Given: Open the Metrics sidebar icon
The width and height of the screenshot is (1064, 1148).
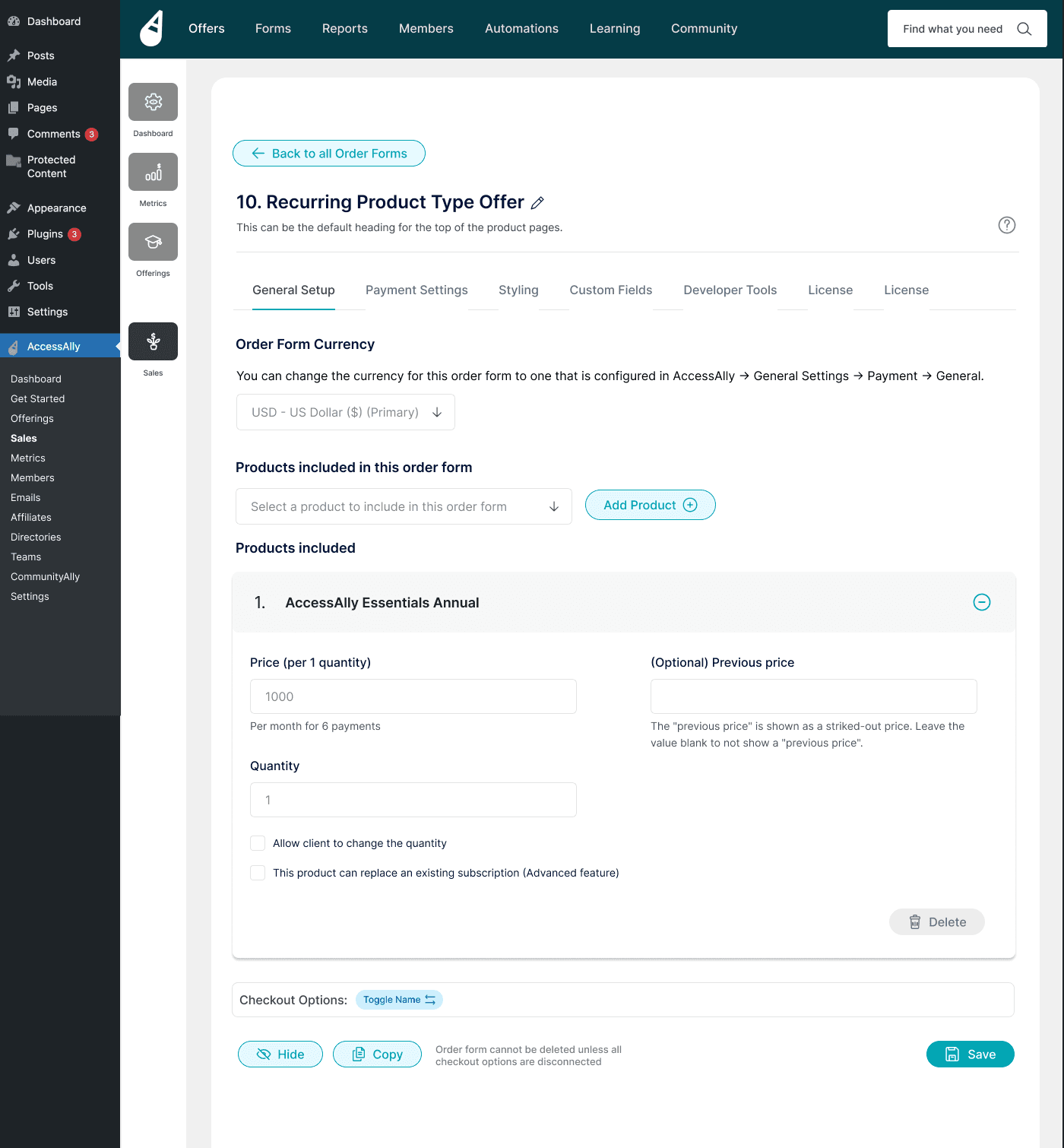Looking at the screenshot, I should click(153, 172).
